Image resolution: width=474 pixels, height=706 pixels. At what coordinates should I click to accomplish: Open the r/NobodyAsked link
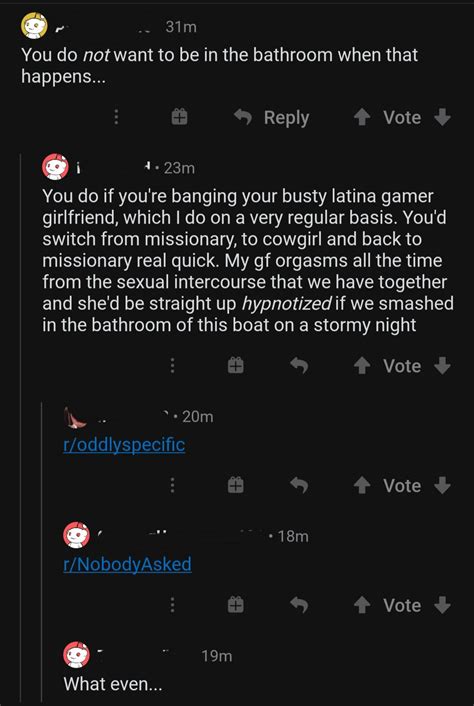(x=127, y=564)
